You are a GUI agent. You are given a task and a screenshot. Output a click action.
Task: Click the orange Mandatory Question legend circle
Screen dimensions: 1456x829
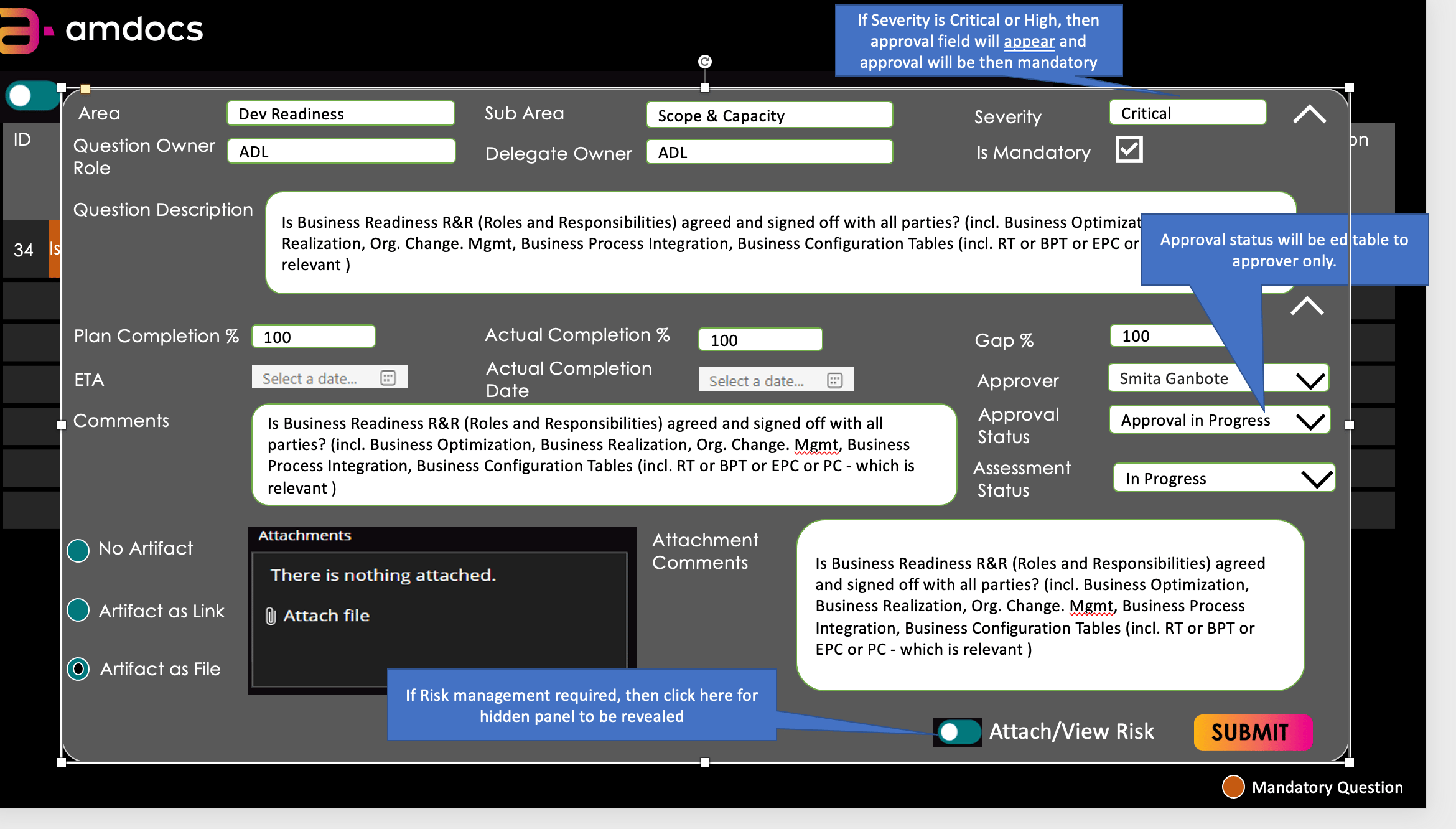point(1233,787)
